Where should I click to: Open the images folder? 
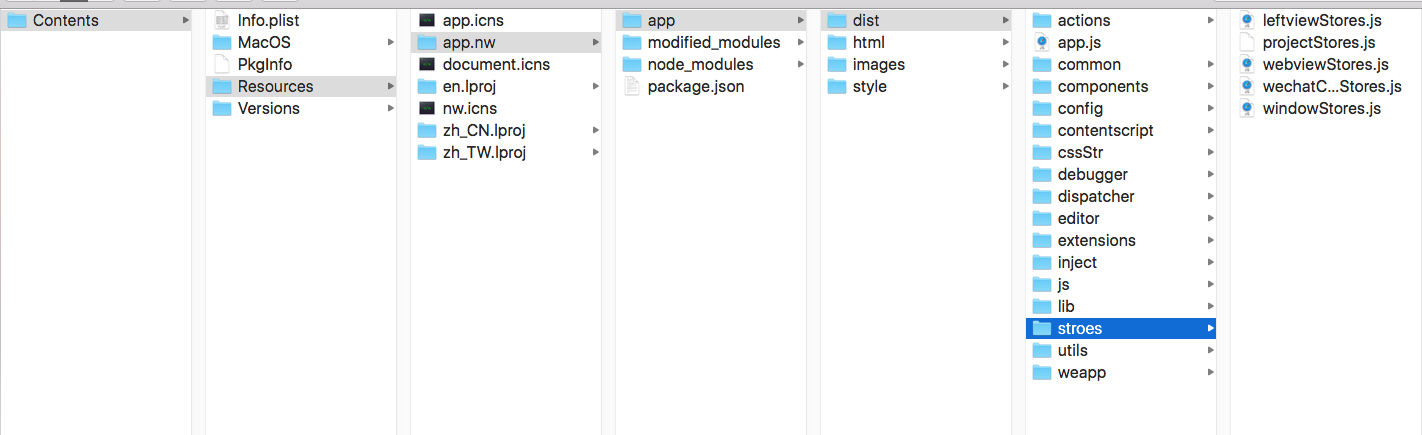[x=878, y=64]
